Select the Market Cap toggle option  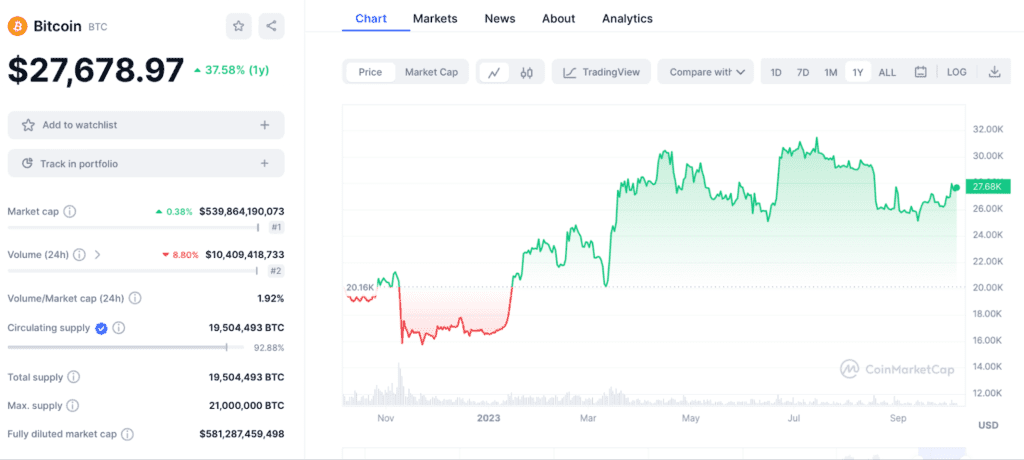(431, 73)
